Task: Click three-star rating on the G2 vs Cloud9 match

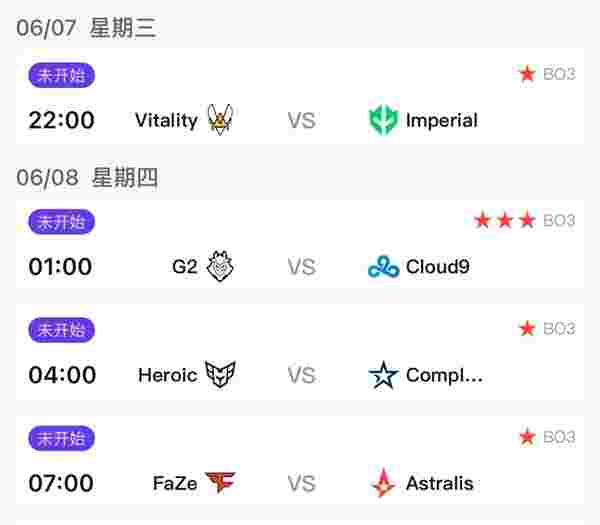Action: [x=505, y=220]
